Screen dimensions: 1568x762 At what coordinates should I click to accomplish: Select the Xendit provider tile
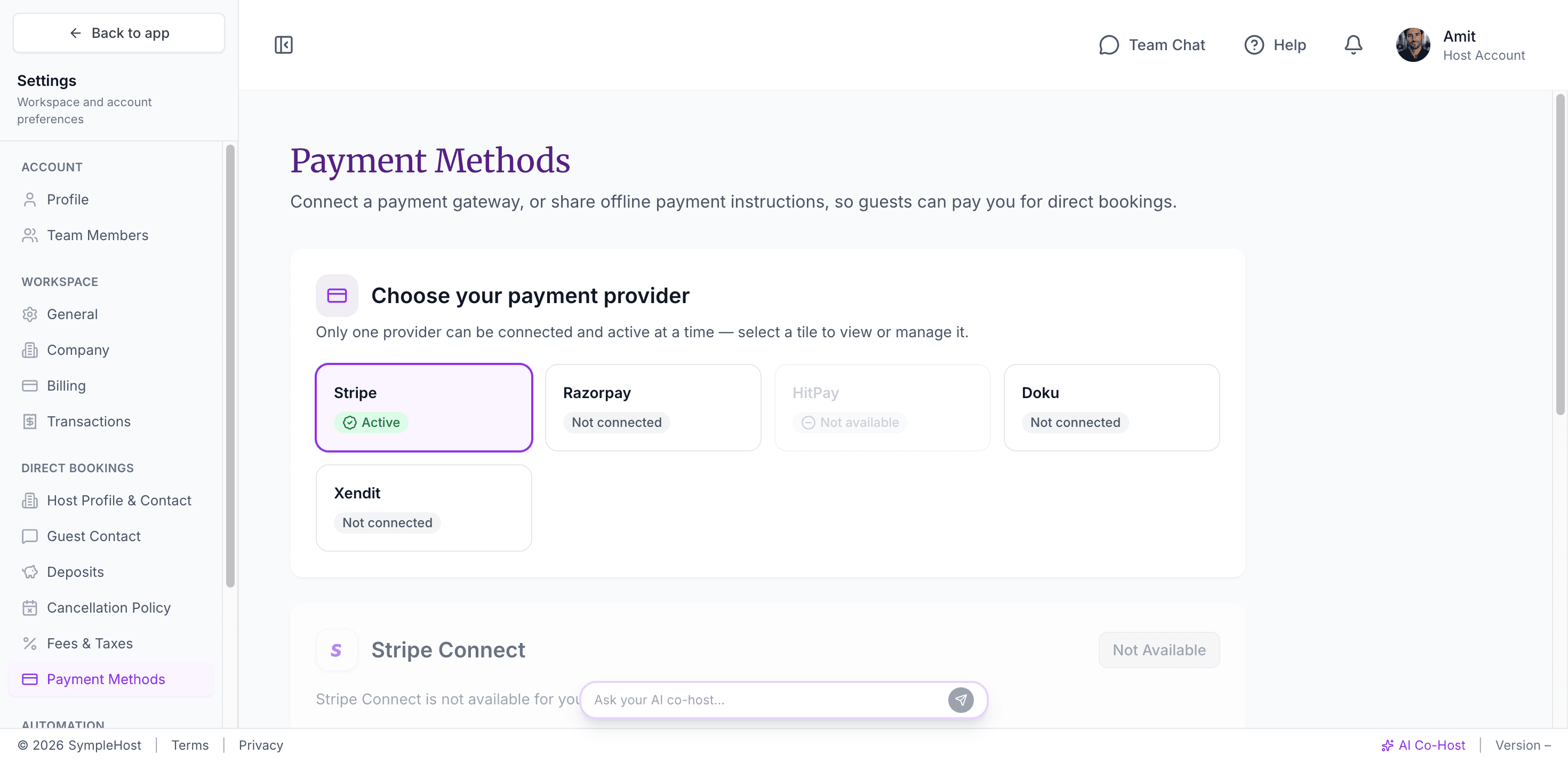pyautogui.click(x=423, y=508)
